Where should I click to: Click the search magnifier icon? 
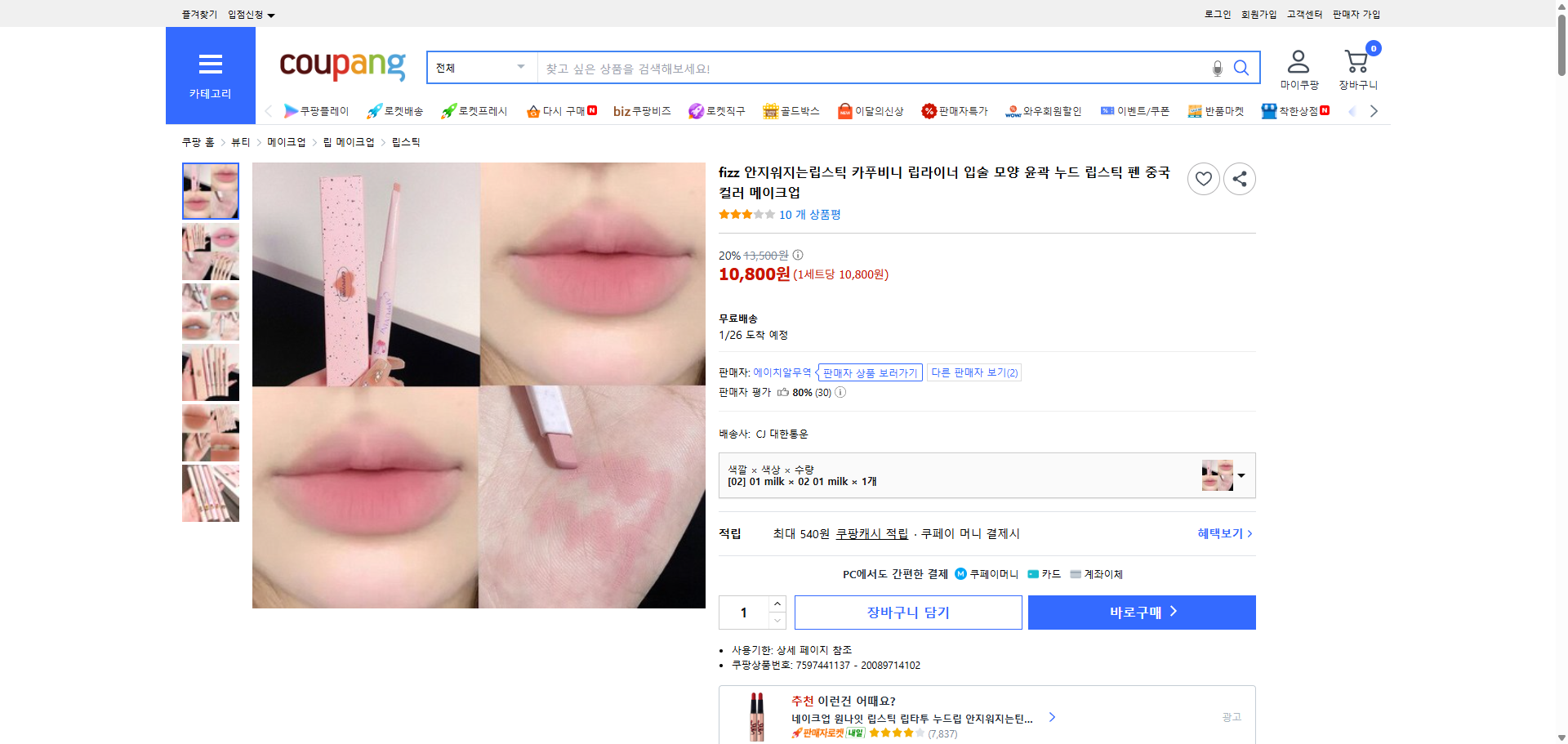coord(1241,69)
